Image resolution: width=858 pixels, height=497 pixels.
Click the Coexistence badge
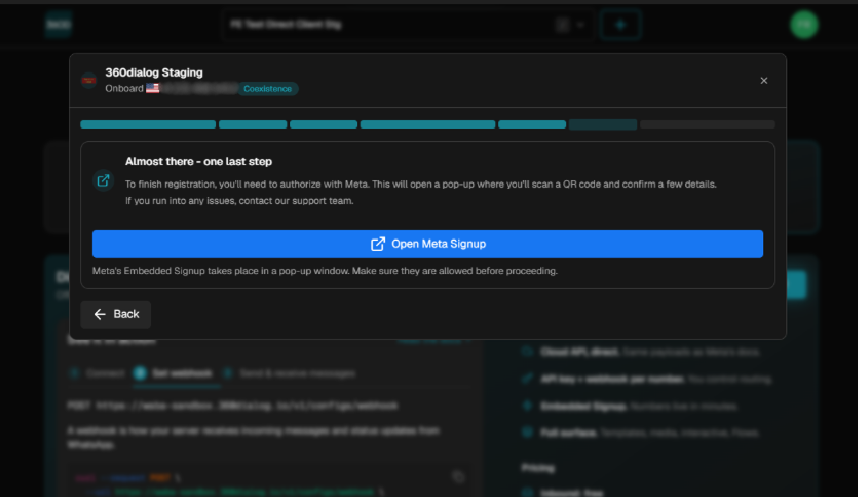point(268,89)
